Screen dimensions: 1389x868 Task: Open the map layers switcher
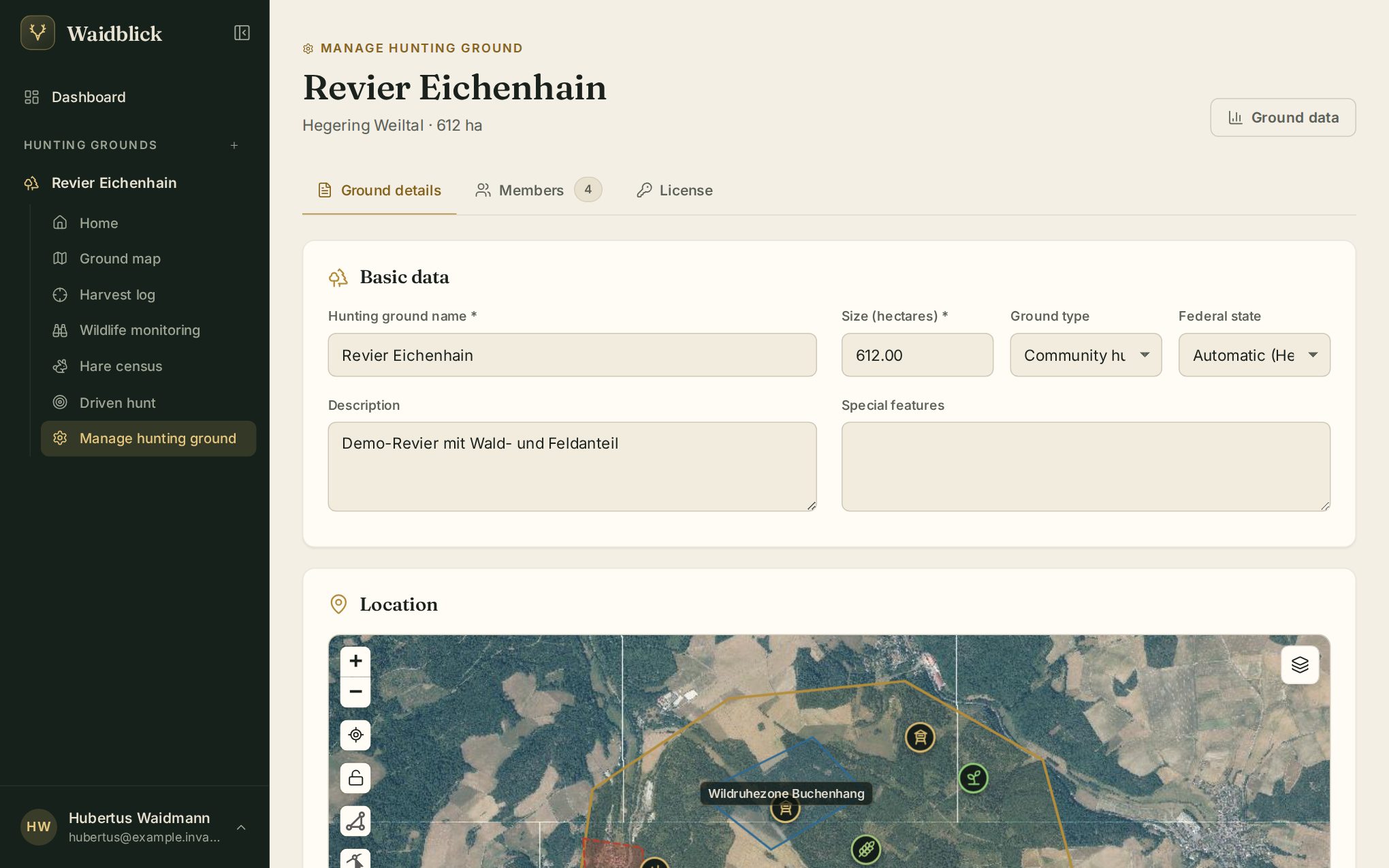click(x=1300, y=665)
